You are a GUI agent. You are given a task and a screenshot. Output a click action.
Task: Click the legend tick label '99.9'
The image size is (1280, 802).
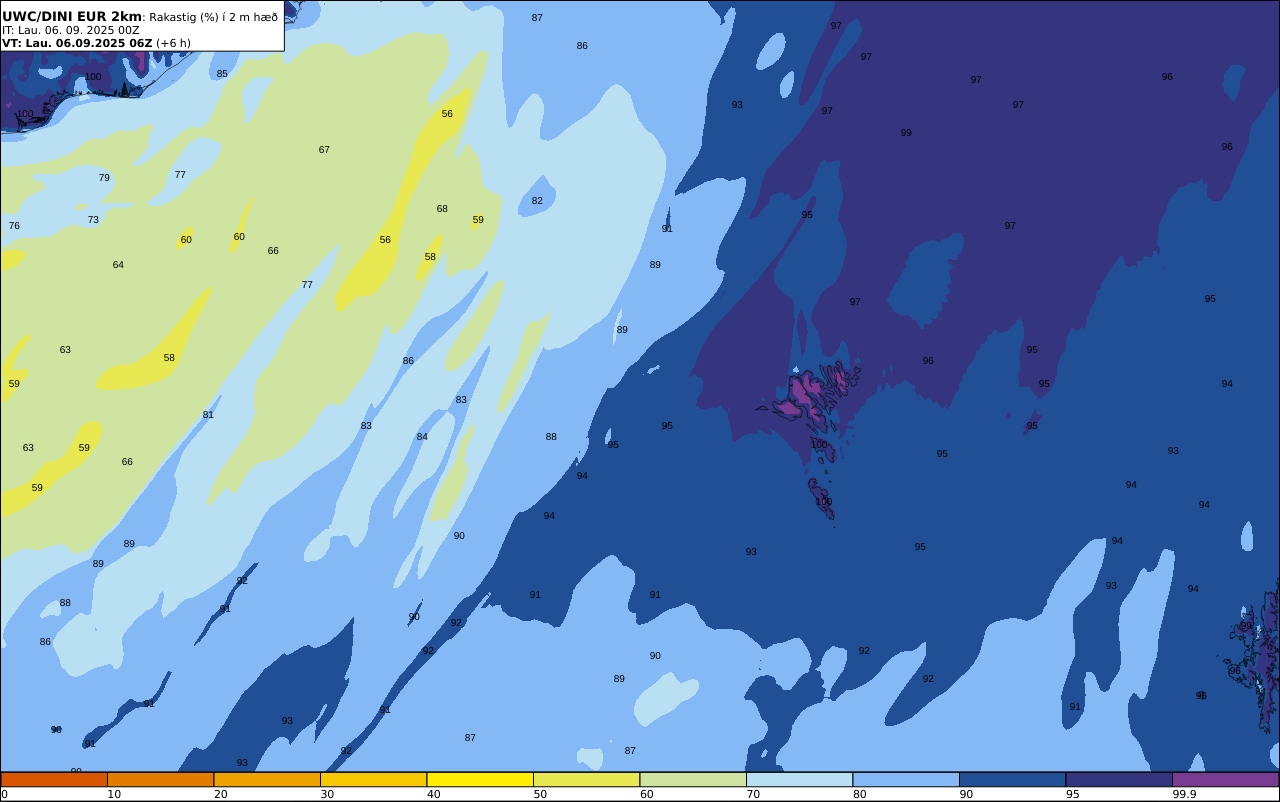[1184, 794]
